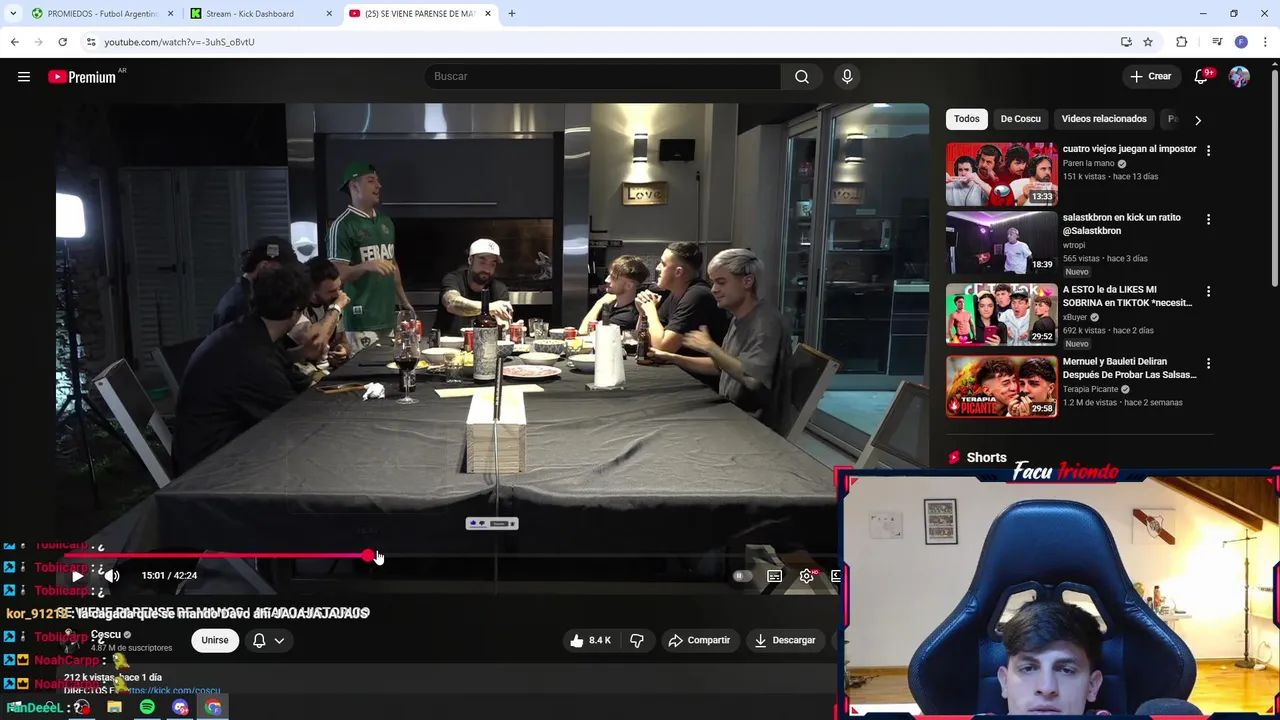Toggle subtitles in video player
Screen dimensions: 1280x720
[774, 575]
